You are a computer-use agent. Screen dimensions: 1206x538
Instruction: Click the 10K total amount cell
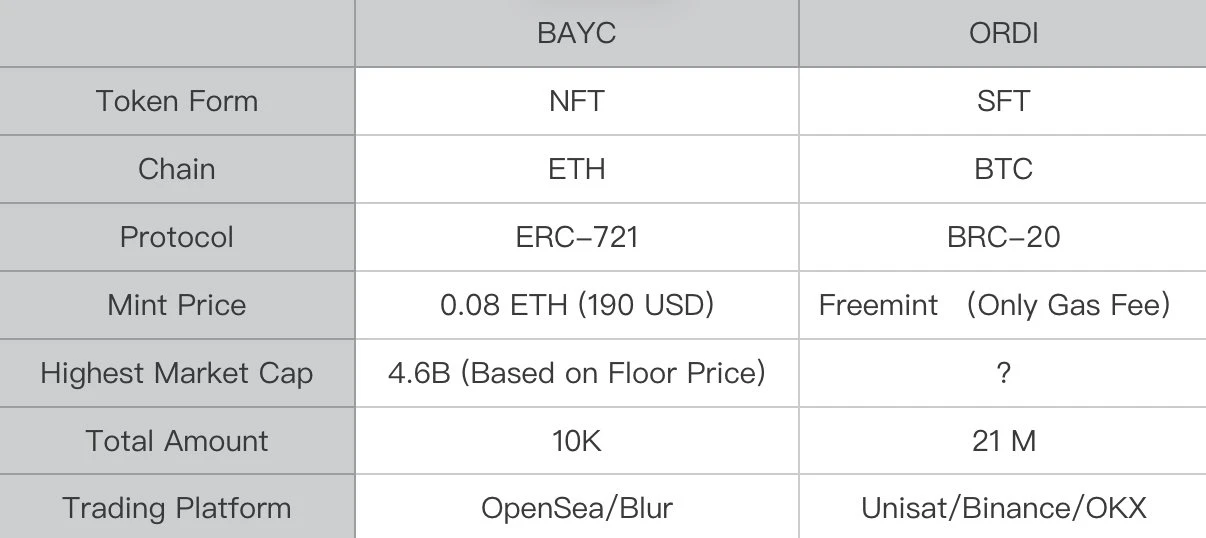576,441
